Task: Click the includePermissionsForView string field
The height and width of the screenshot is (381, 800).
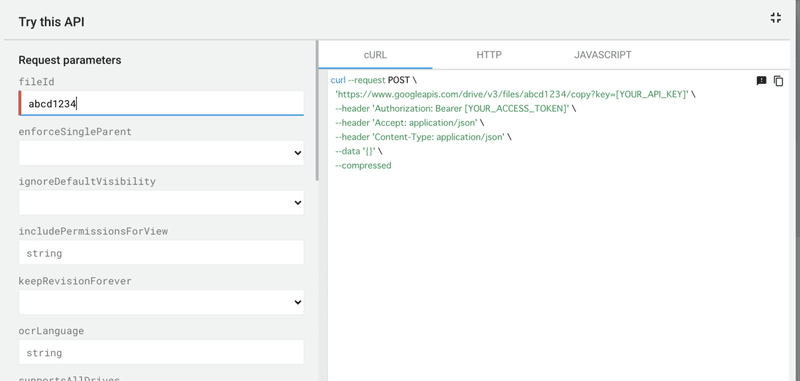Action: (x=161, y=252)
